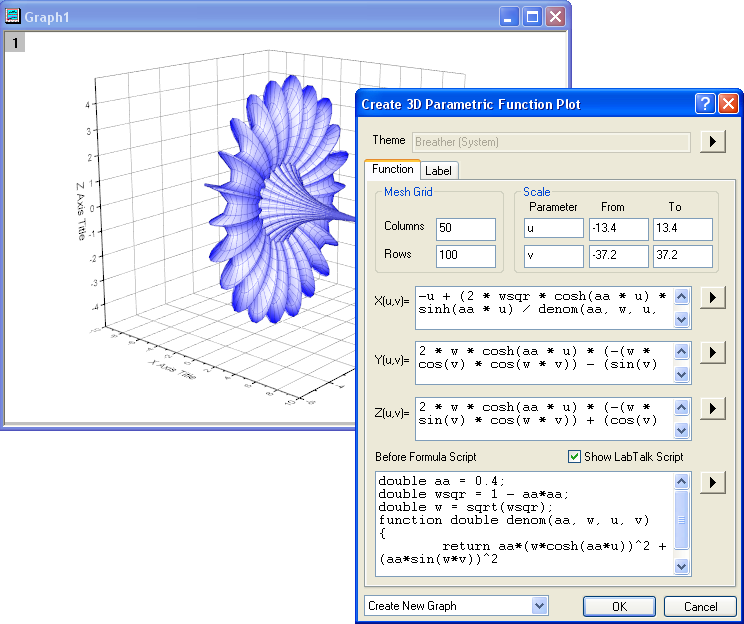Click inside the X(u,v) formula box
The height and width of the screenshot is (624, 744).
click(545, 307)
